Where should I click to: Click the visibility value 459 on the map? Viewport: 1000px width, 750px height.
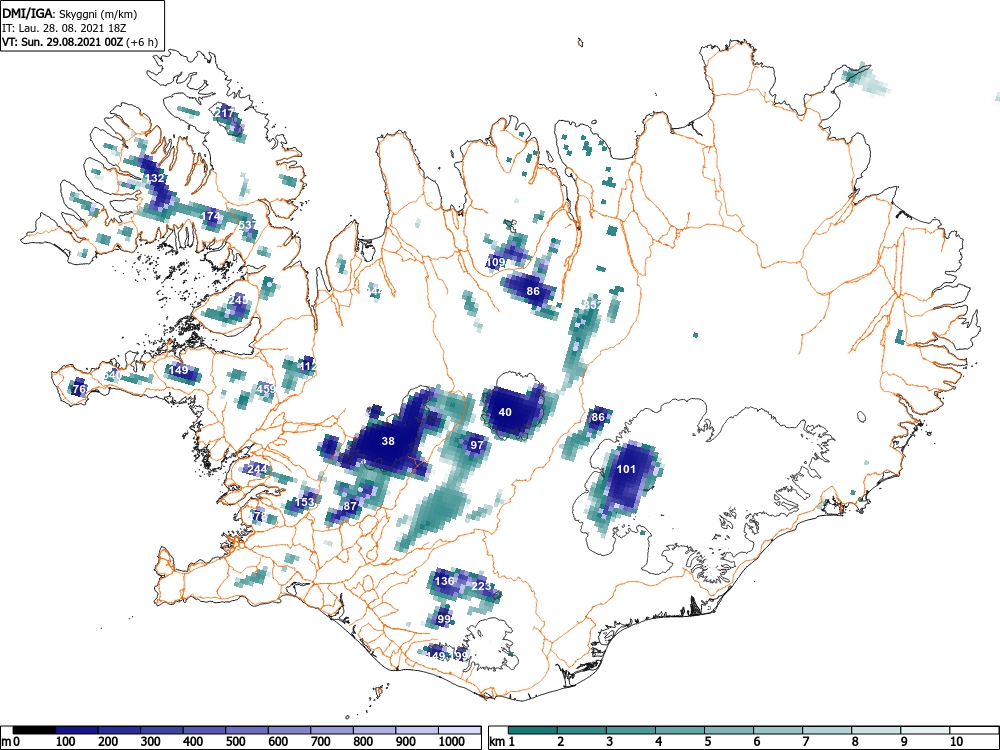point(265,388)
